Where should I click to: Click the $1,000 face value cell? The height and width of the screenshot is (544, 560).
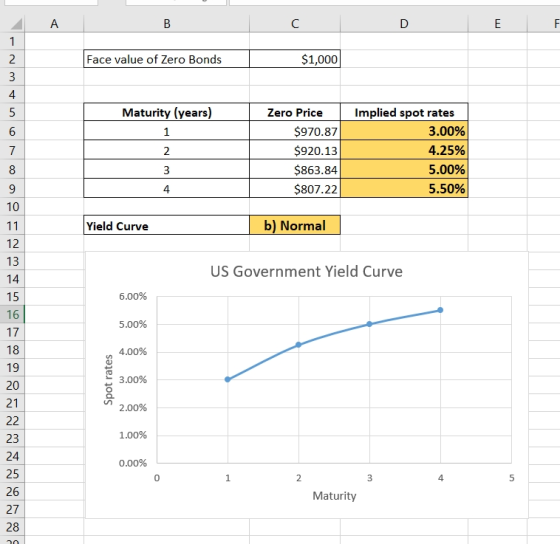(295, 59)
